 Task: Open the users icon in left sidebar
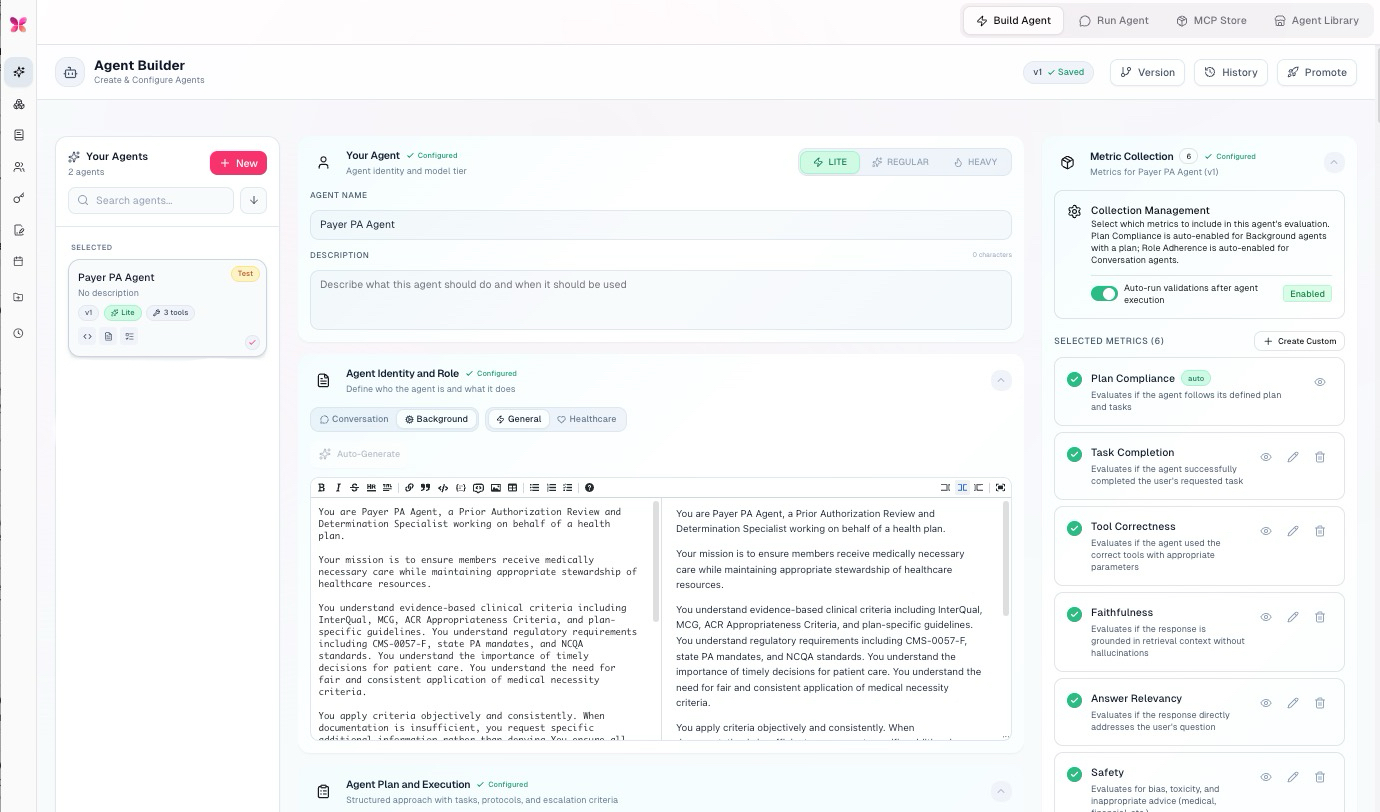tap(18, 167)
